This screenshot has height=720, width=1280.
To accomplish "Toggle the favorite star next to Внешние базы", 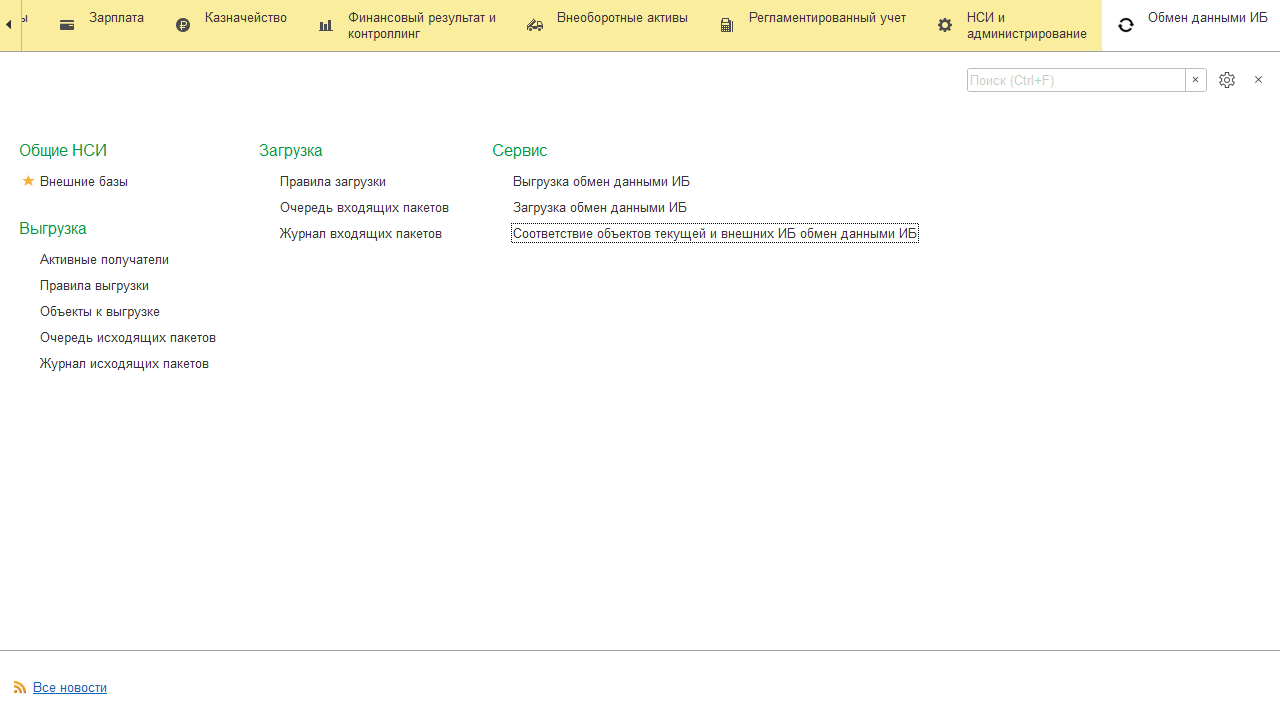I will (28, 181).
